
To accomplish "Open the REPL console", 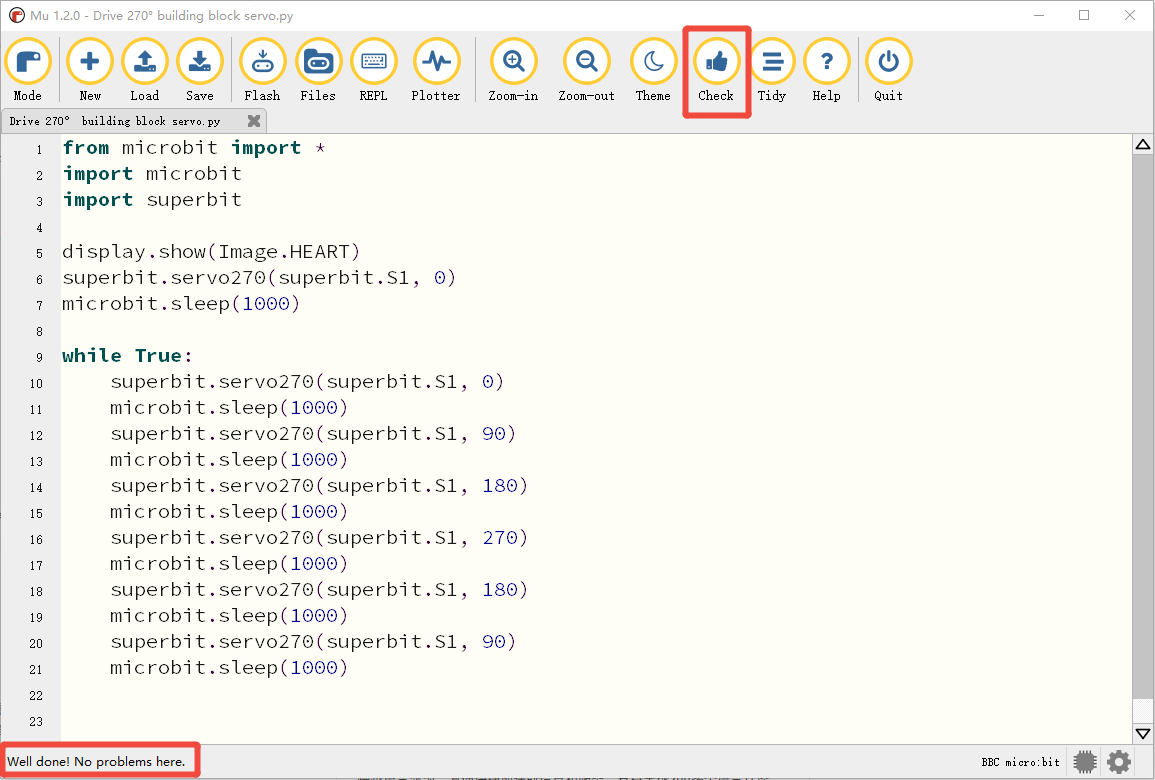I will 373,71.
